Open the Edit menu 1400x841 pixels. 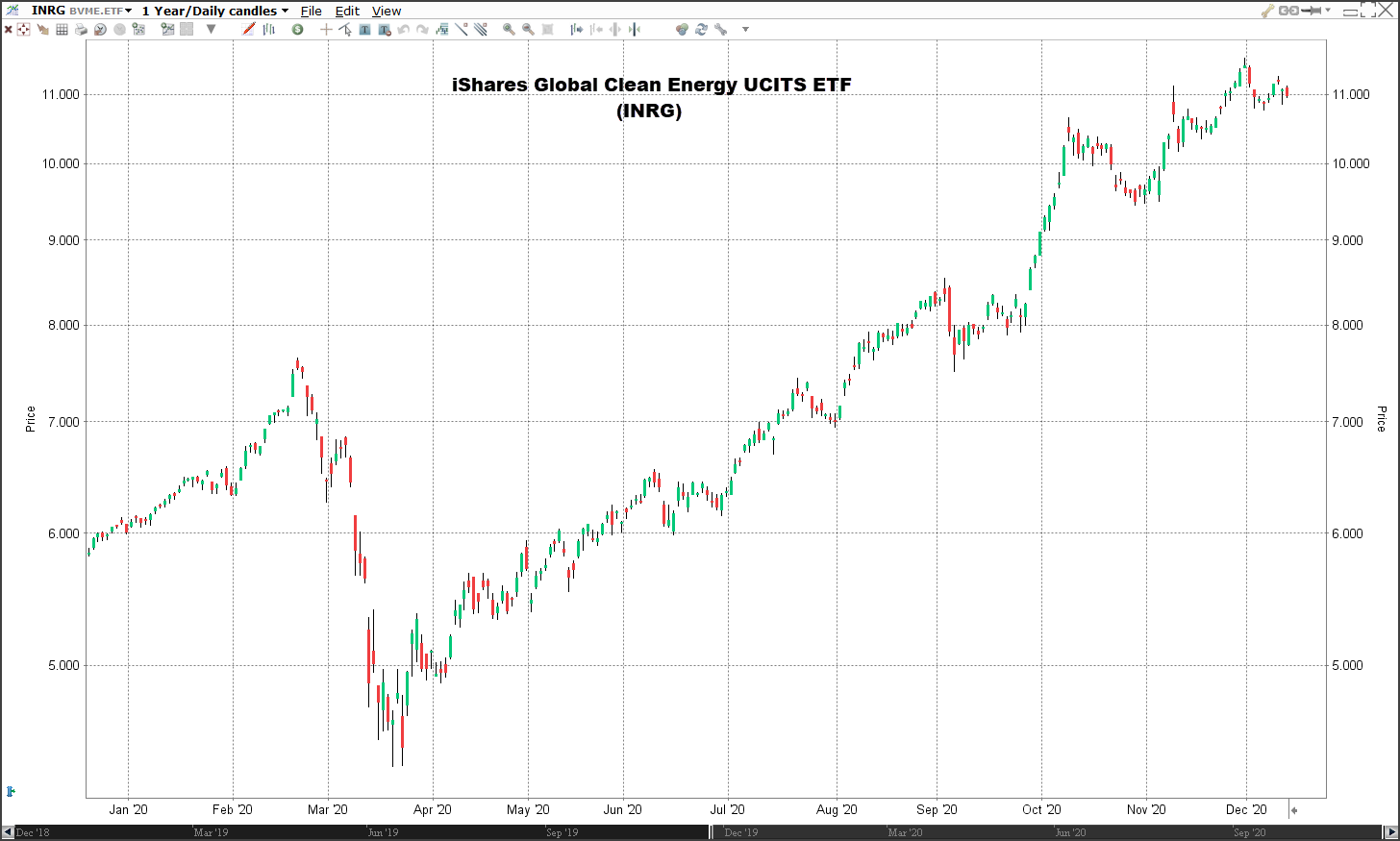(347, 11)
